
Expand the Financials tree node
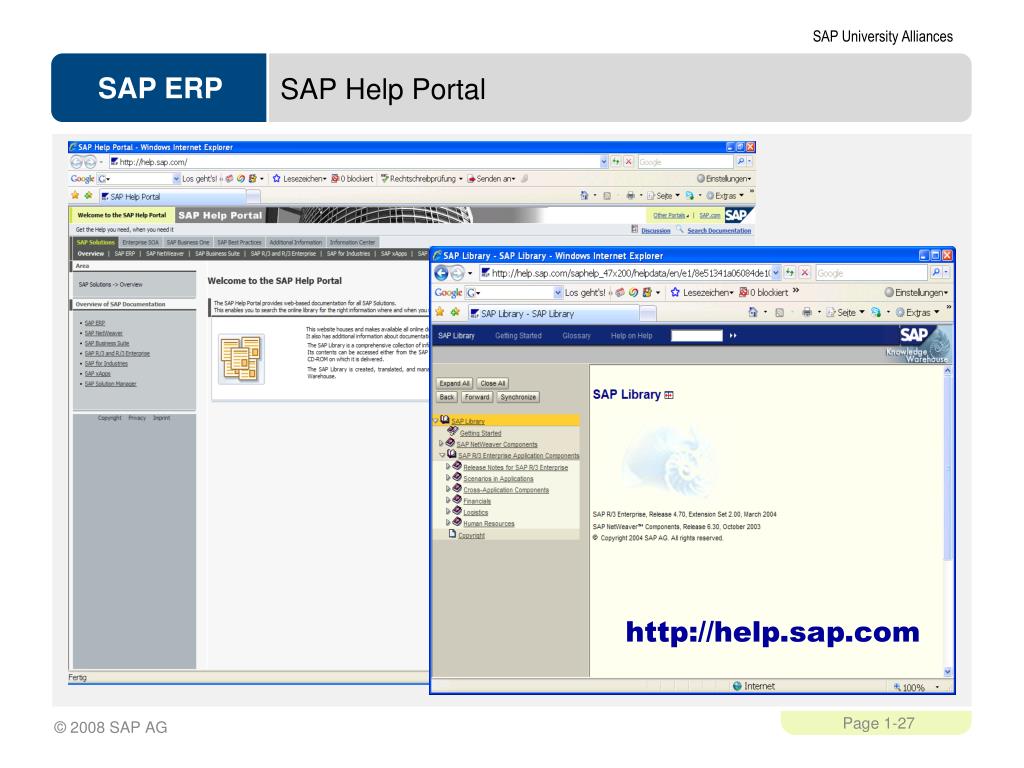(x=448, y=500)
